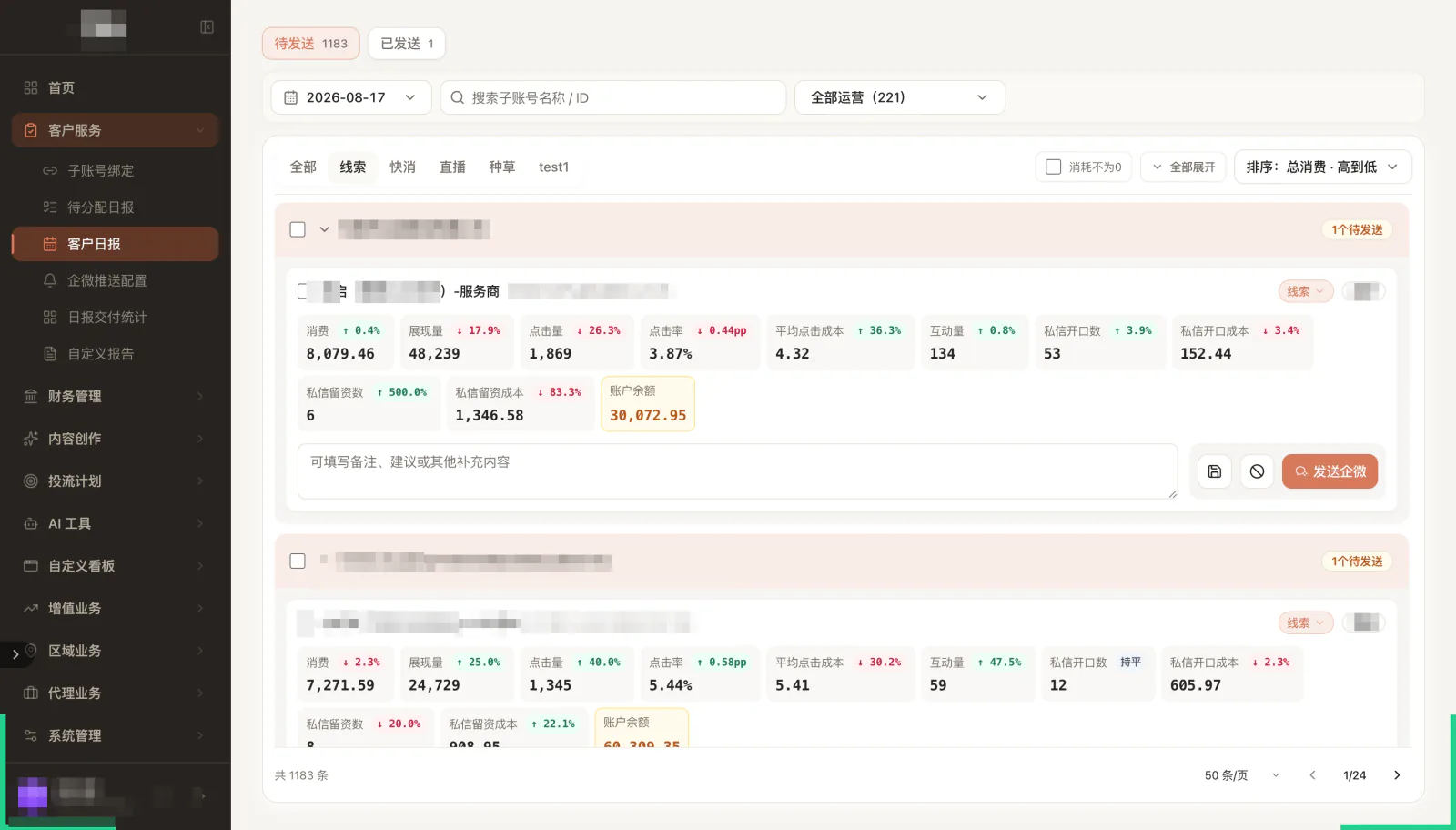The width and height of the screenshot is (1456, 830).
Task: Open the 50 条/页 page size dropdown
Action: [1241, 775]
